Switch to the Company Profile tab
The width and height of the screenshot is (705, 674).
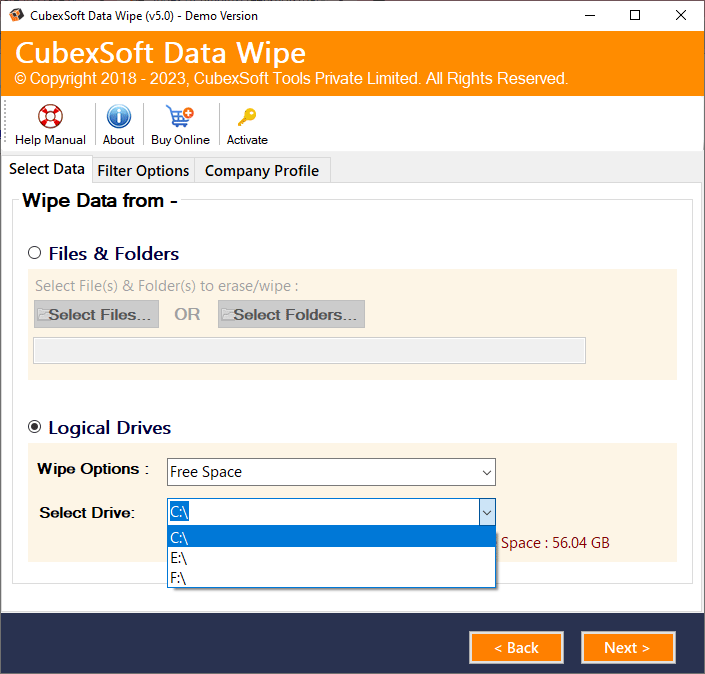pyautogui.click(x=262, y=171)
